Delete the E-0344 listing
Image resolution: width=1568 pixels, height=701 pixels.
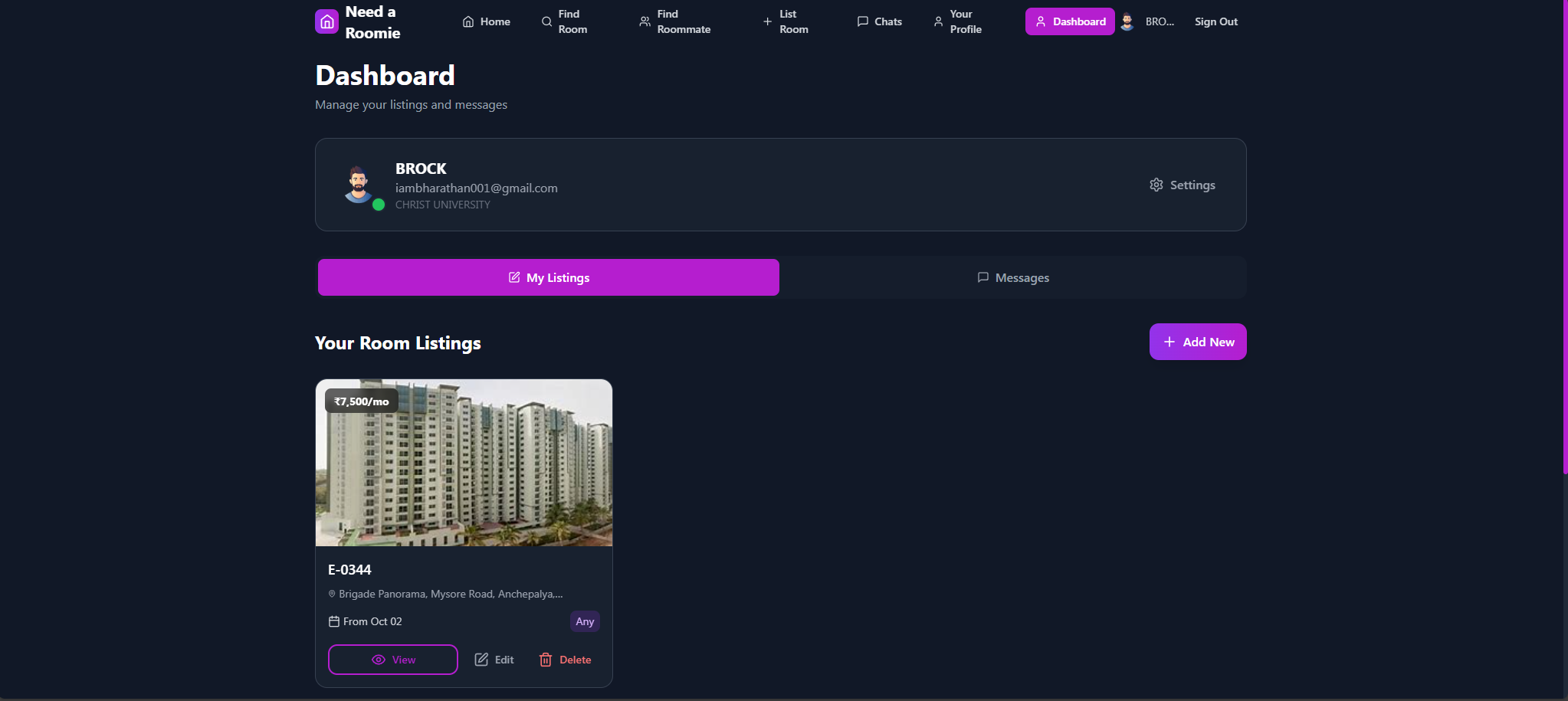coord(566,660)
